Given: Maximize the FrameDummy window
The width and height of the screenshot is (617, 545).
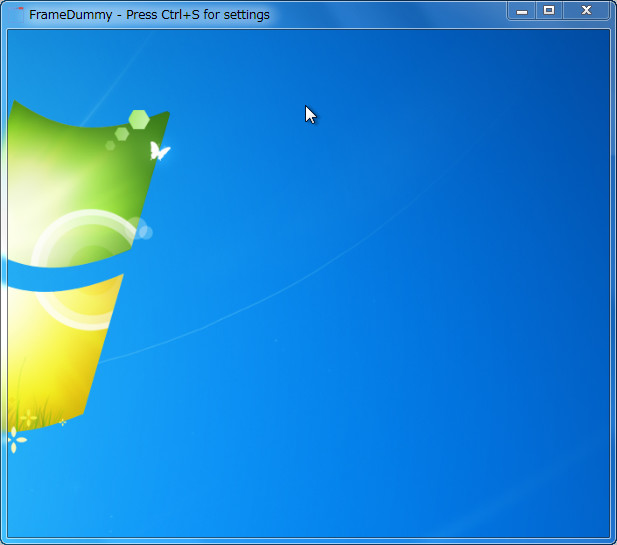Looking at the screenshot, I should tap(549, 11).
